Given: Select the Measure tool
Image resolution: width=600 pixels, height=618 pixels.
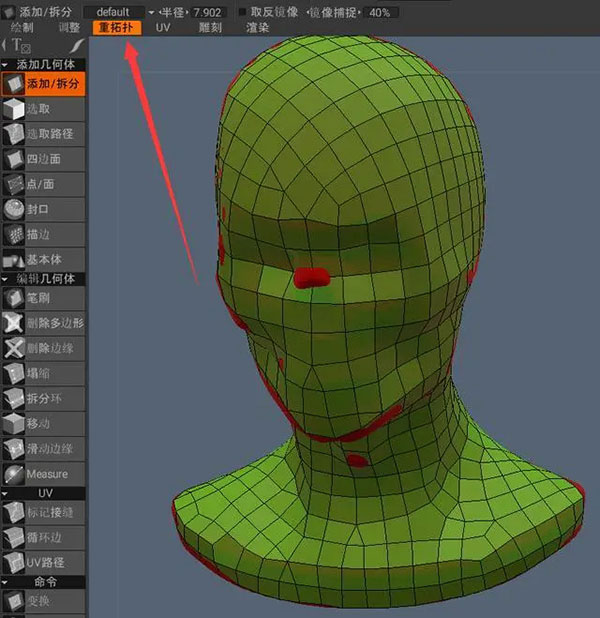Looking at the screenshot, I should tap(44, 473).
